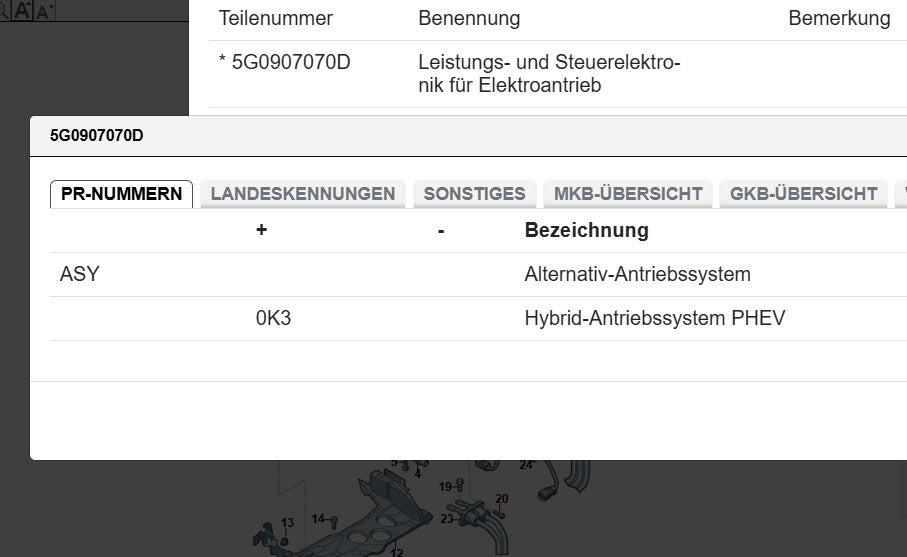Click the Hybrid-Antriebssystem PHEV description
This screenshot has height=557, width=907.
pyautogui.click(x=654, y=319)
